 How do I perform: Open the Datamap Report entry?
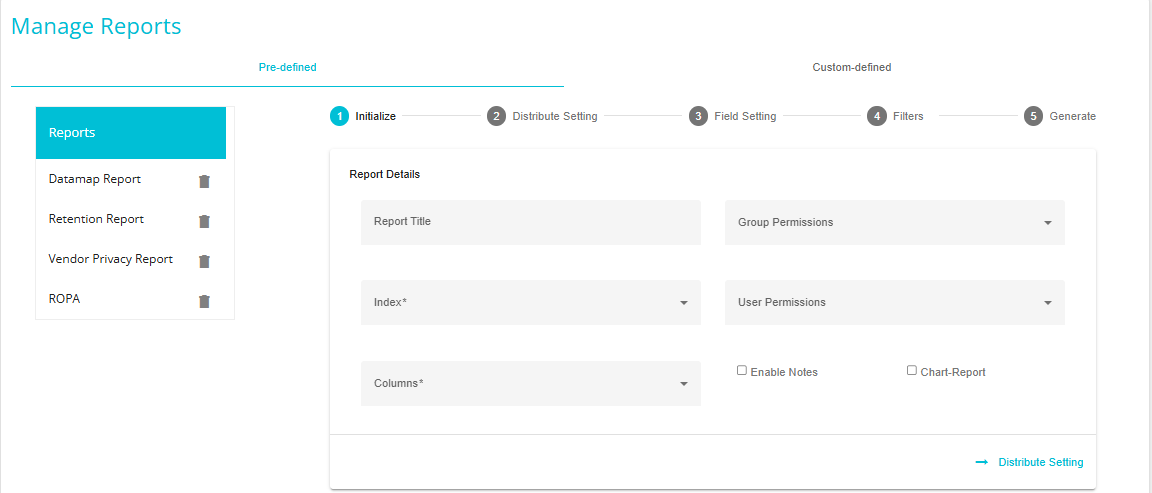[95, 179]
